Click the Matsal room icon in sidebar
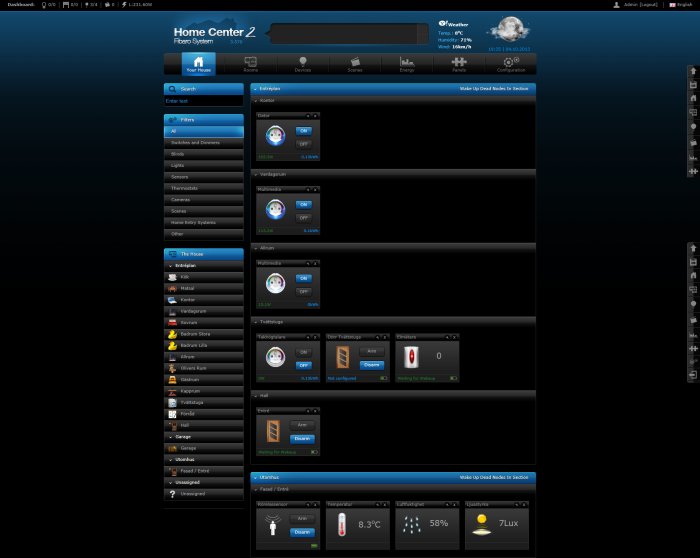Screen dimensions: 700x558 [172, 289]
